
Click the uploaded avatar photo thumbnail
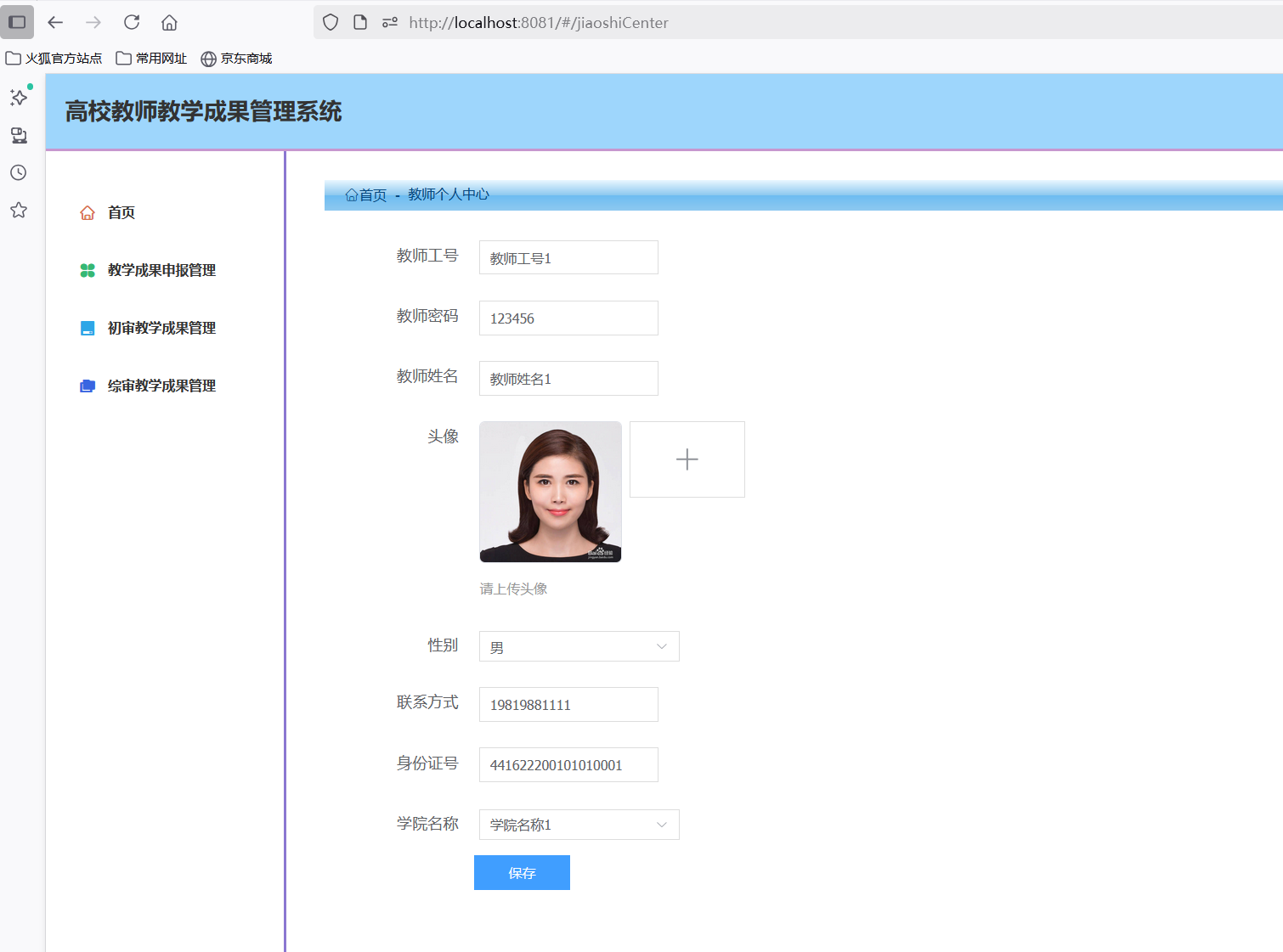click(x=551, y=492)
